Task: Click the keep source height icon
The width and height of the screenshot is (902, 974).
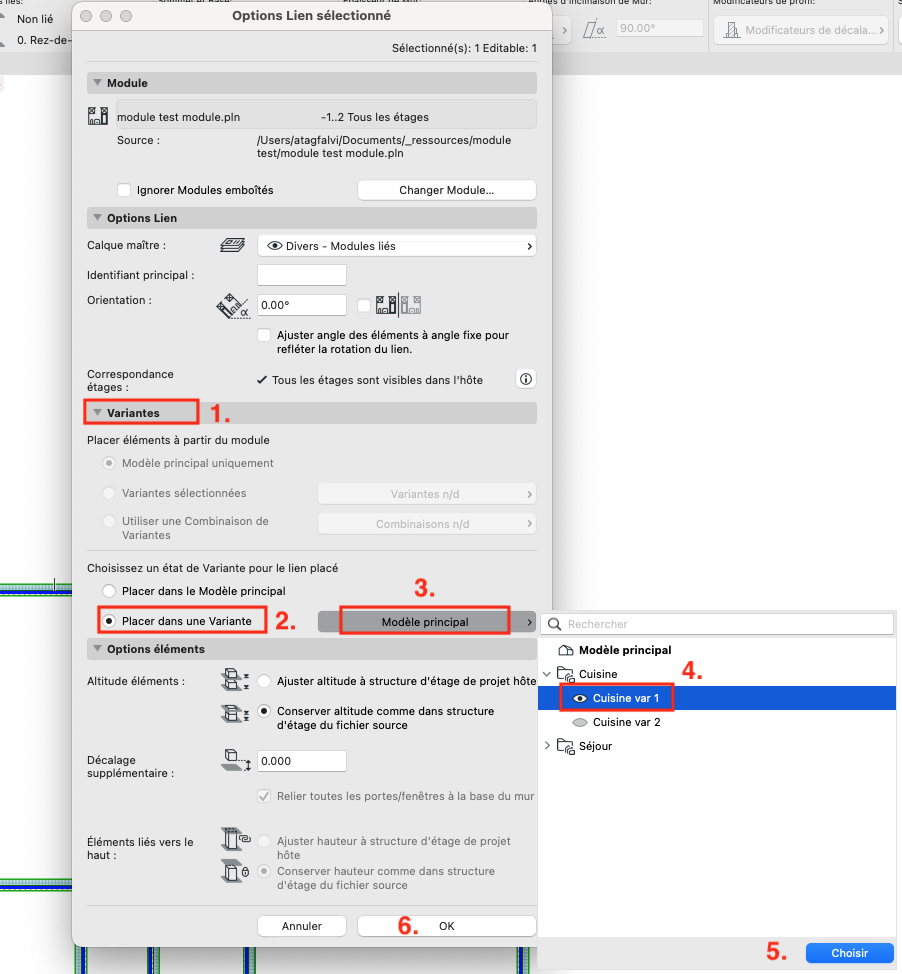Action: [x=235, y=872]
